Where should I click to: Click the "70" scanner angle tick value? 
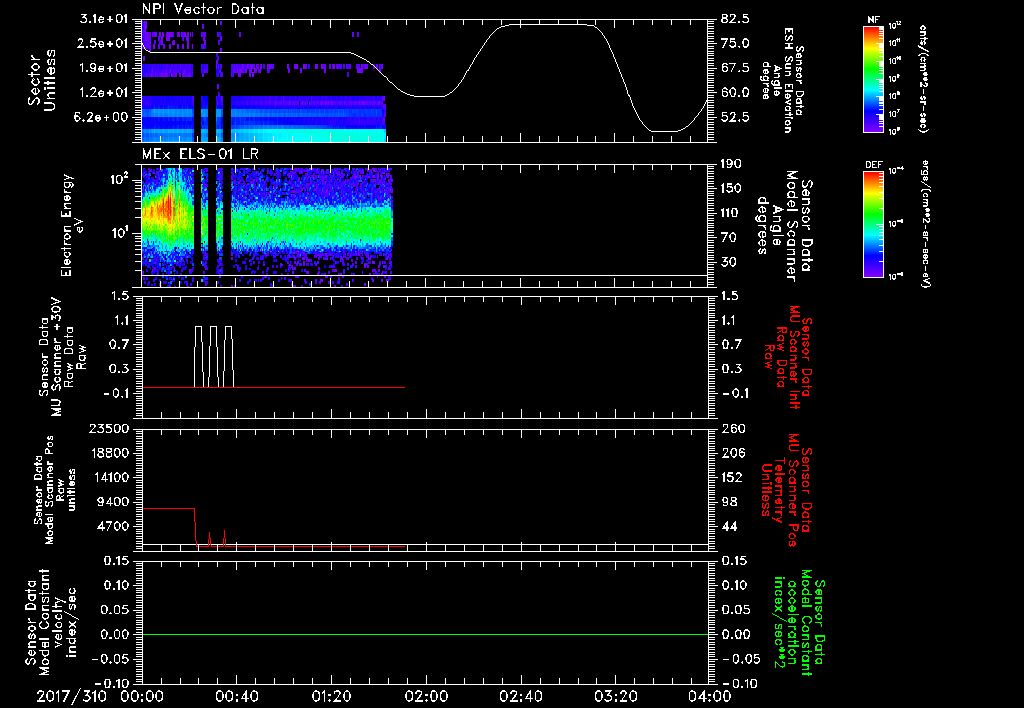728,237
